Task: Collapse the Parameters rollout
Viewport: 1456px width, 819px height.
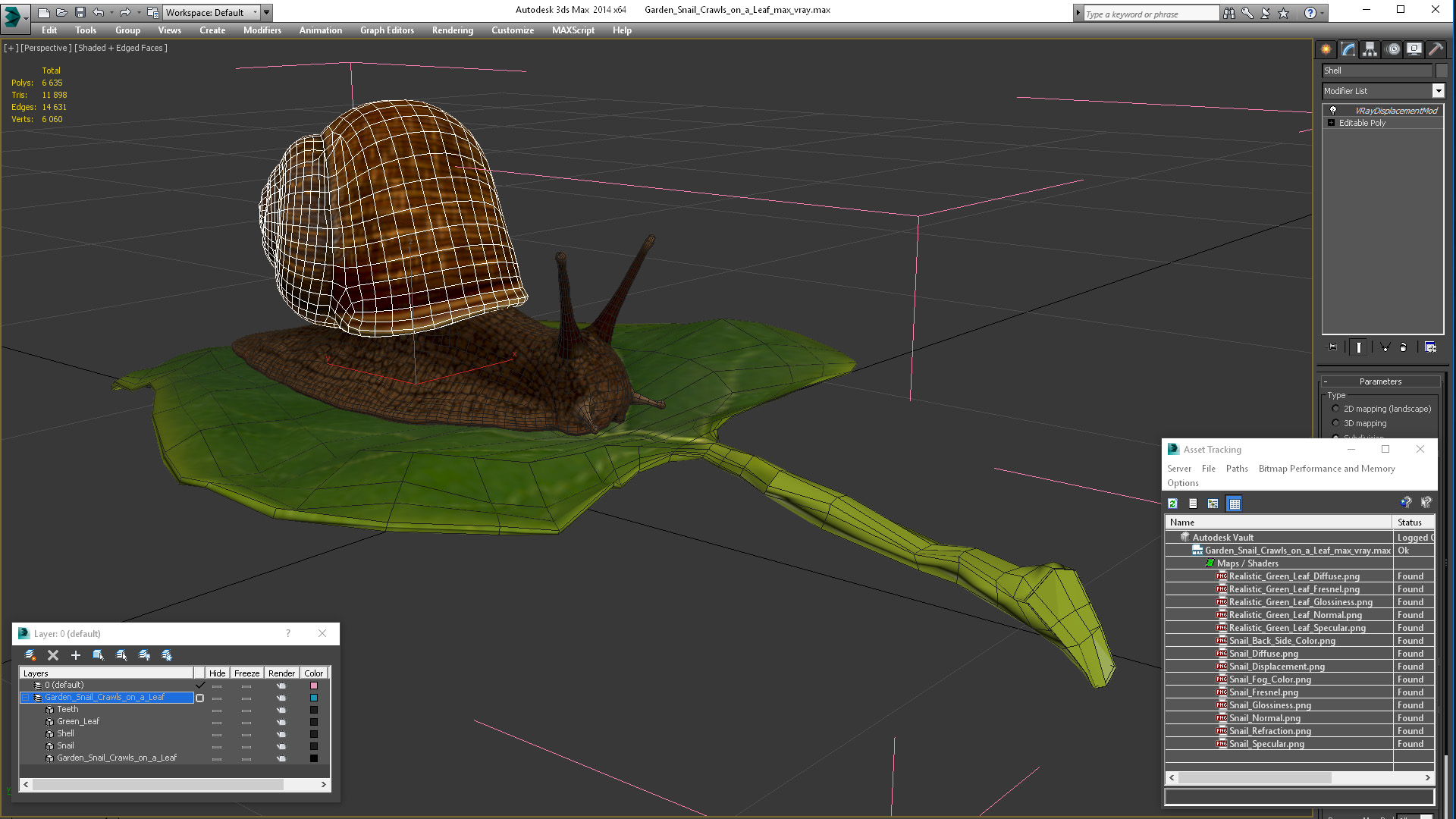Action: click(x=1380, y=381)
